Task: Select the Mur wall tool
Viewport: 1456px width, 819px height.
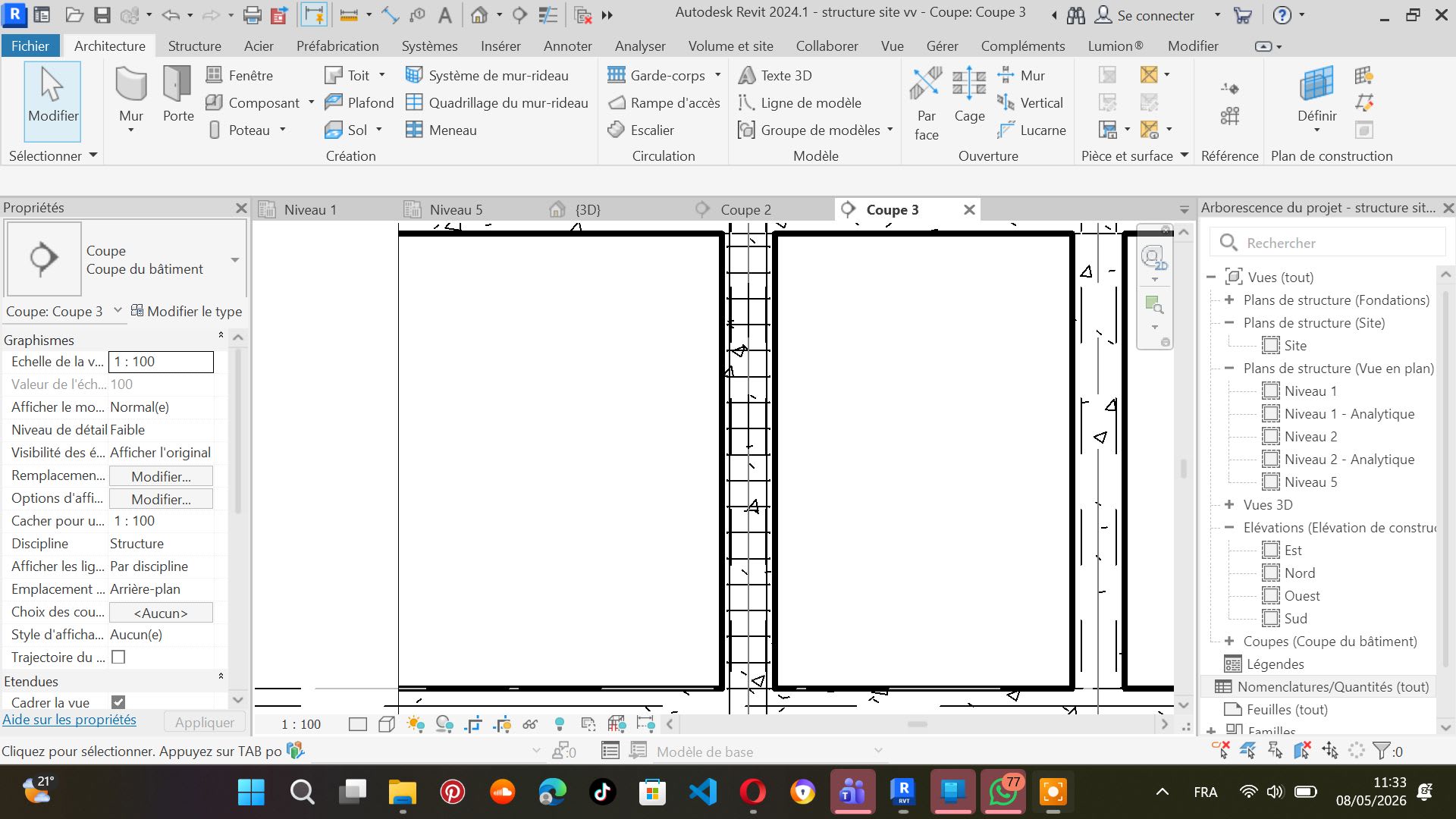Action: tap(130, 95)
